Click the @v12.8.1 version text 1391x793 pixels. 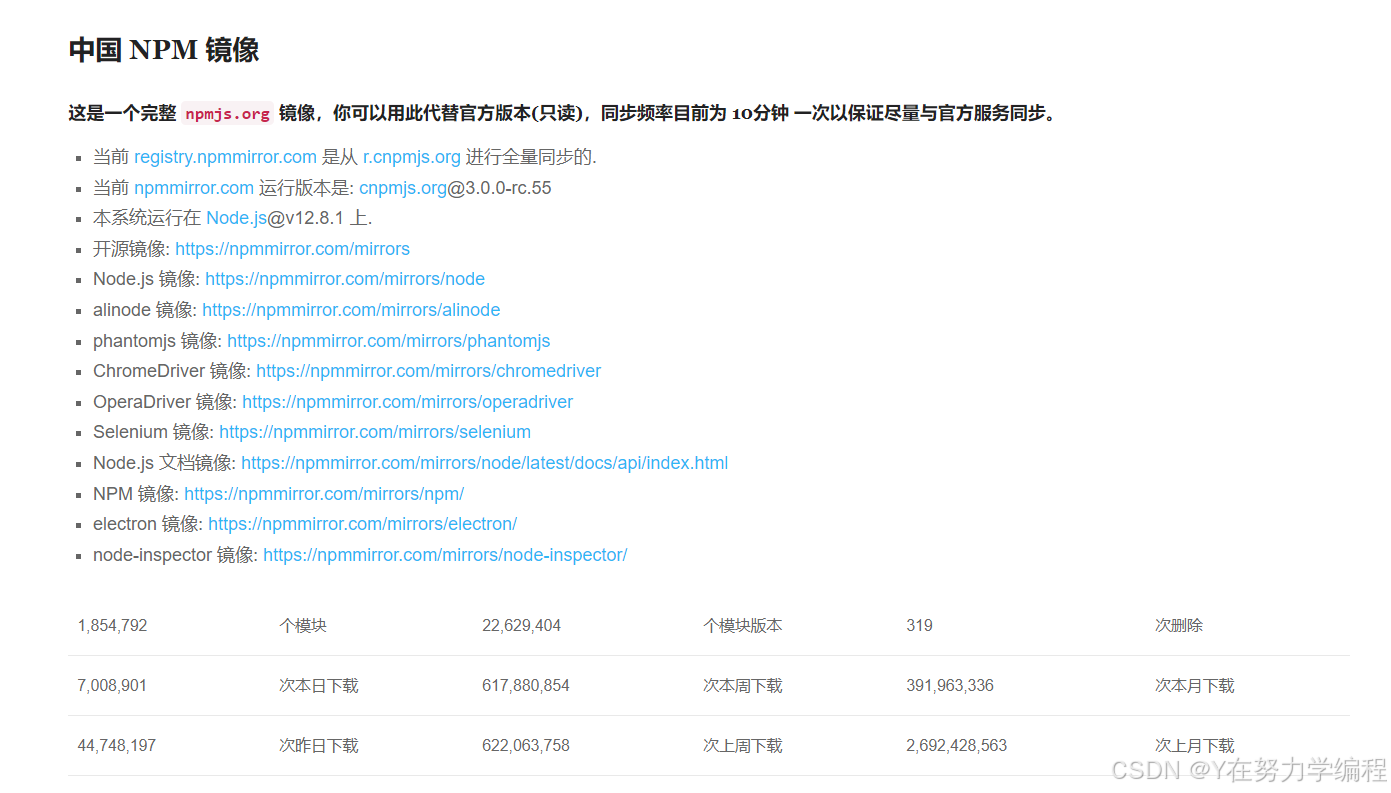click(305, 218)
